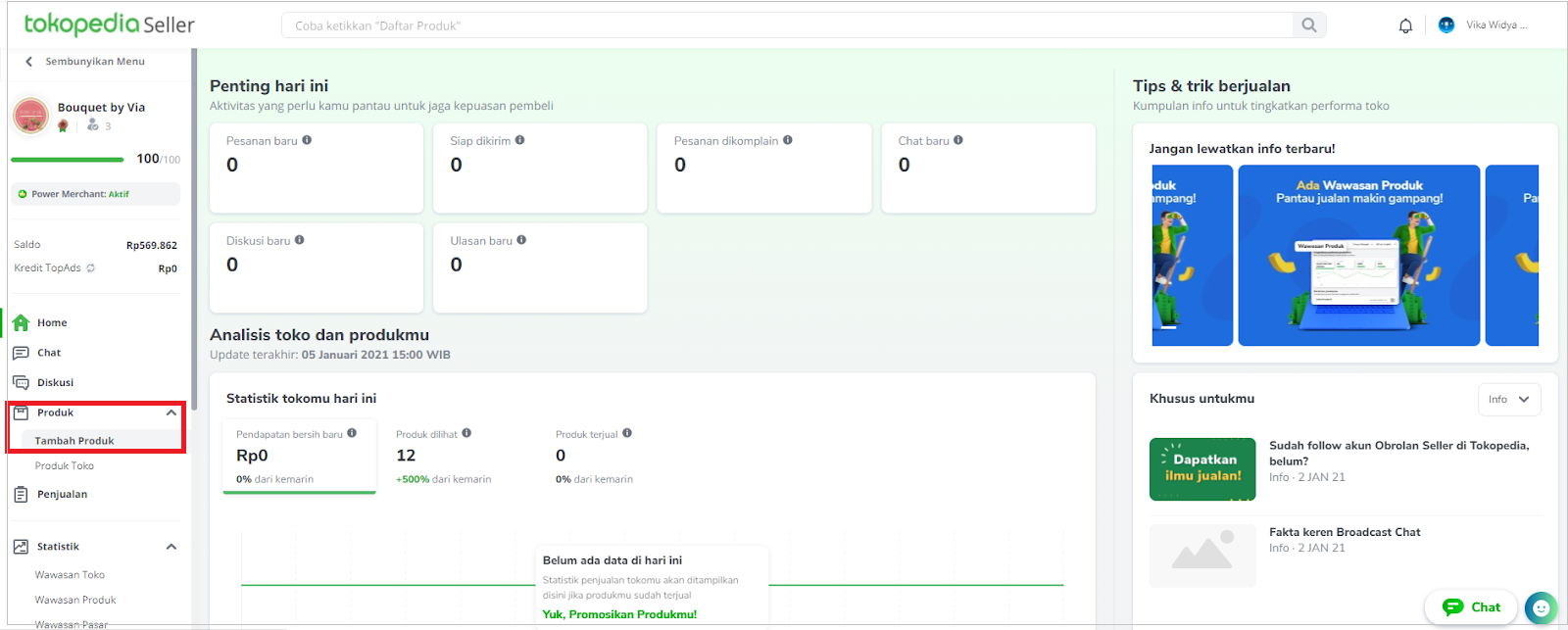Click the round smiley help icon
The width and height of the screenshot is (1568, 630).
[x=1541, y=608]
